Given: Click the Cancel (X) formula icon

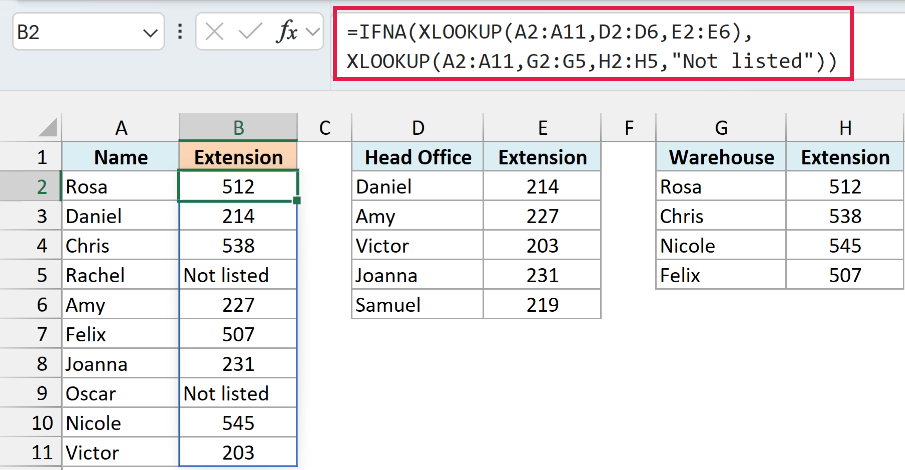Looking at the screenshot, I should tap(214, 32).
